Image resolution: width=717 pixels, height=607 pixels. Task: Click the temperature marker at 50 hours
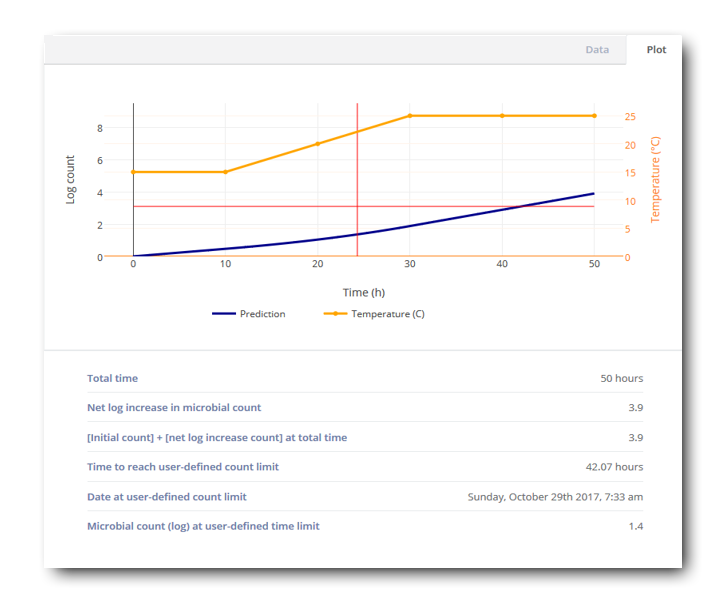pyautogui.click(x=594, y=116)
